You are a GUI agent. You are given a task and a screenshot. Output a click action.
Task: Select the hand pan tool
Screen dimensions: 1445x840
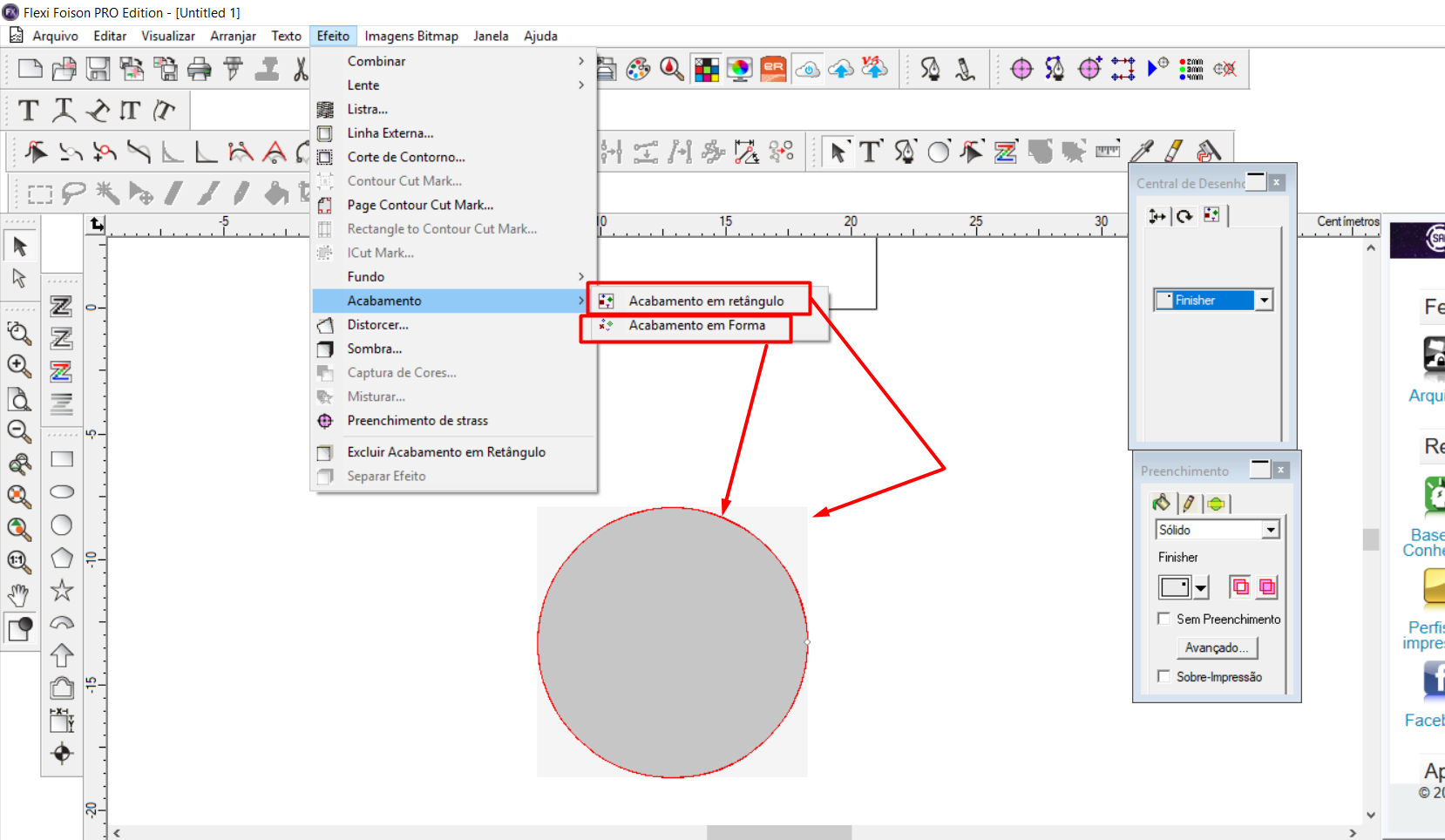[x=19, y=595]
